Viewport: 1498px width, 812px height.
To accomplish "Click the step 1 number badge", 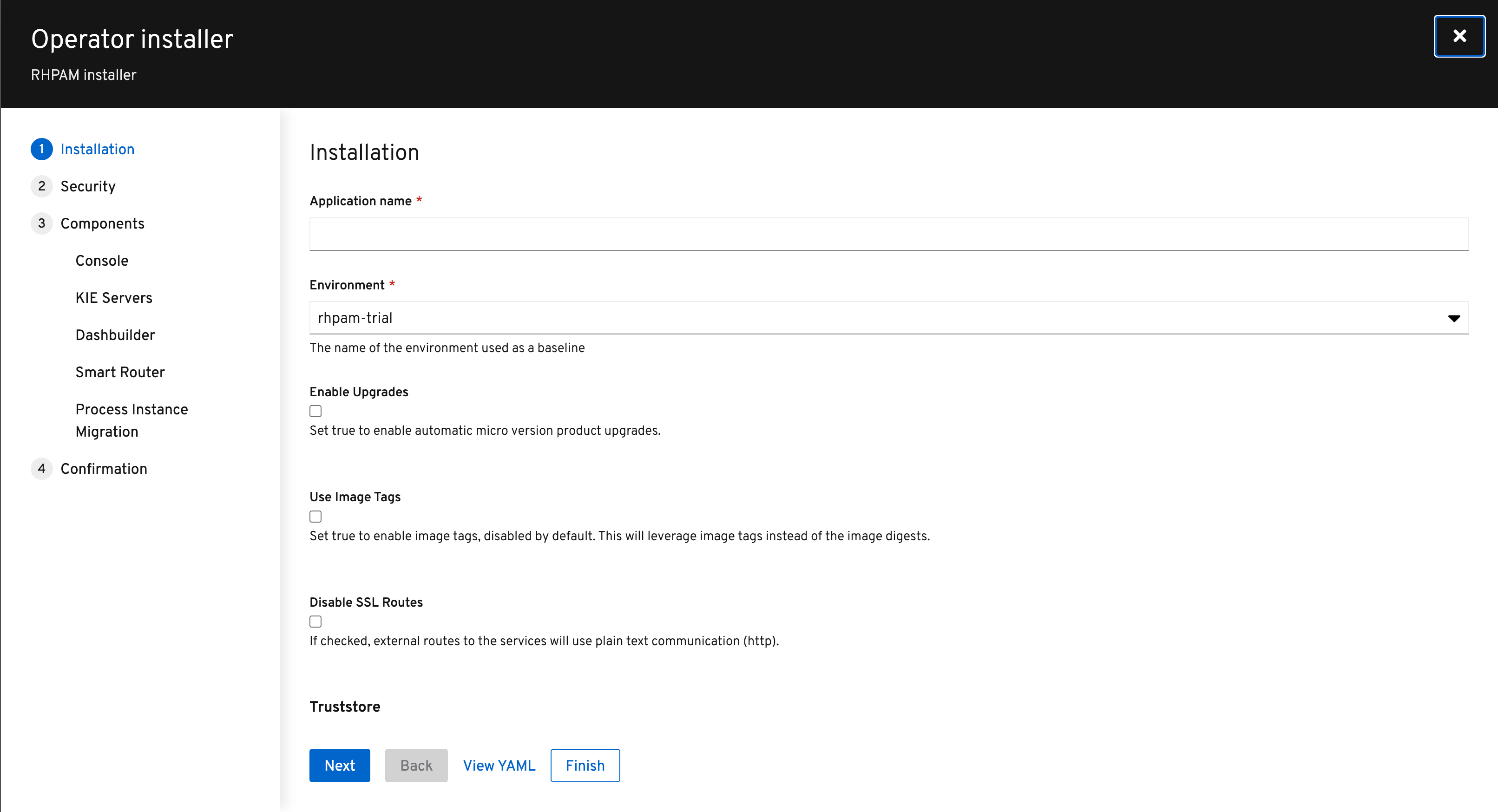I will 41,150.
